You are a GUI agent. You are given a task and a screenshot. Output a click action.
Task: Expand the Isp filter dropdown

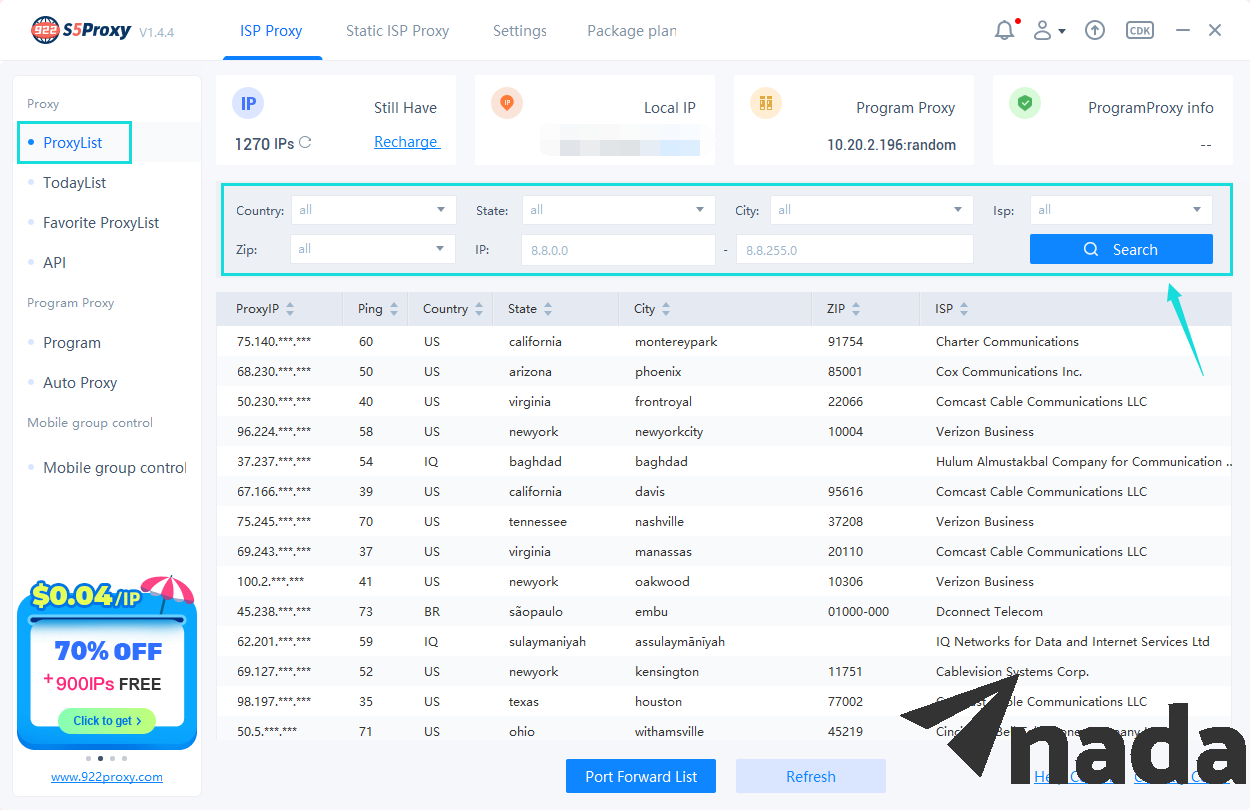(1121, 210)
